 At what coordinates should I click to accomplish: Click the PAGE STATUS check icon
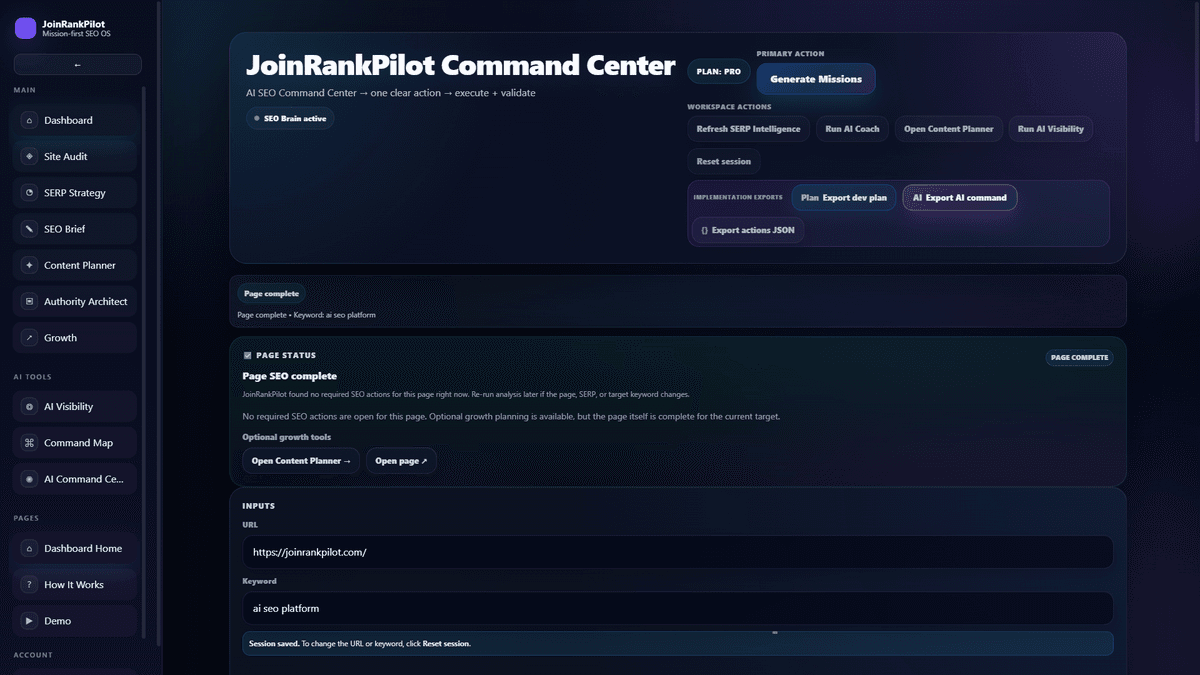pos(247,355)
